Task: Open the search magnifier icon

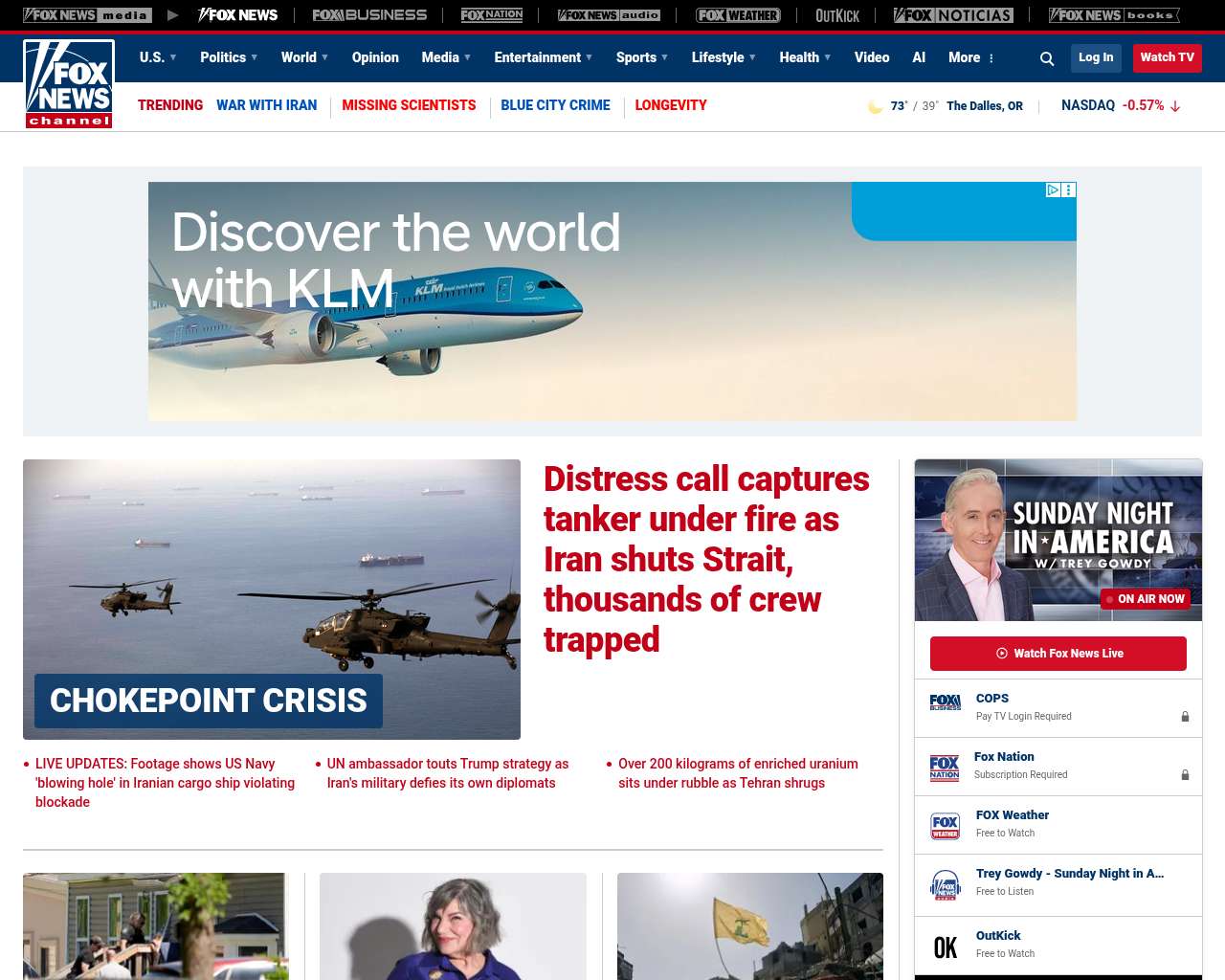Action: [x=1047, y=58]
